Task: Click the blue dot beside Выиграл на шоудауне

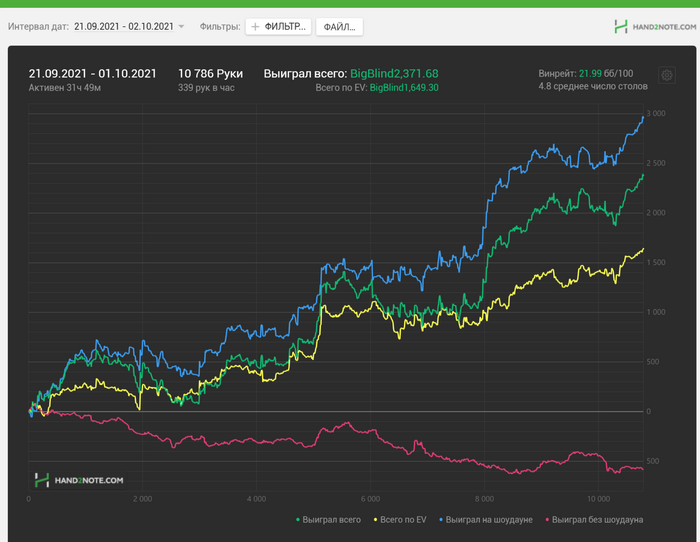Action: point(441,520)
